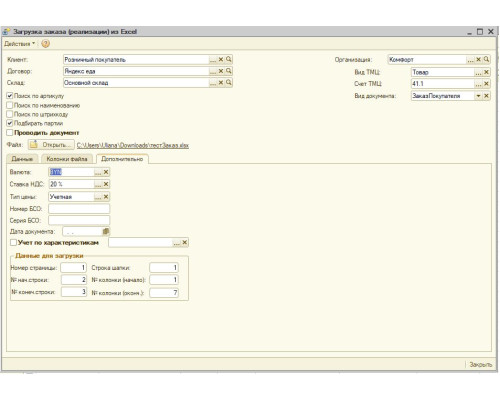Click the Открыть file button

coord(51,145)
